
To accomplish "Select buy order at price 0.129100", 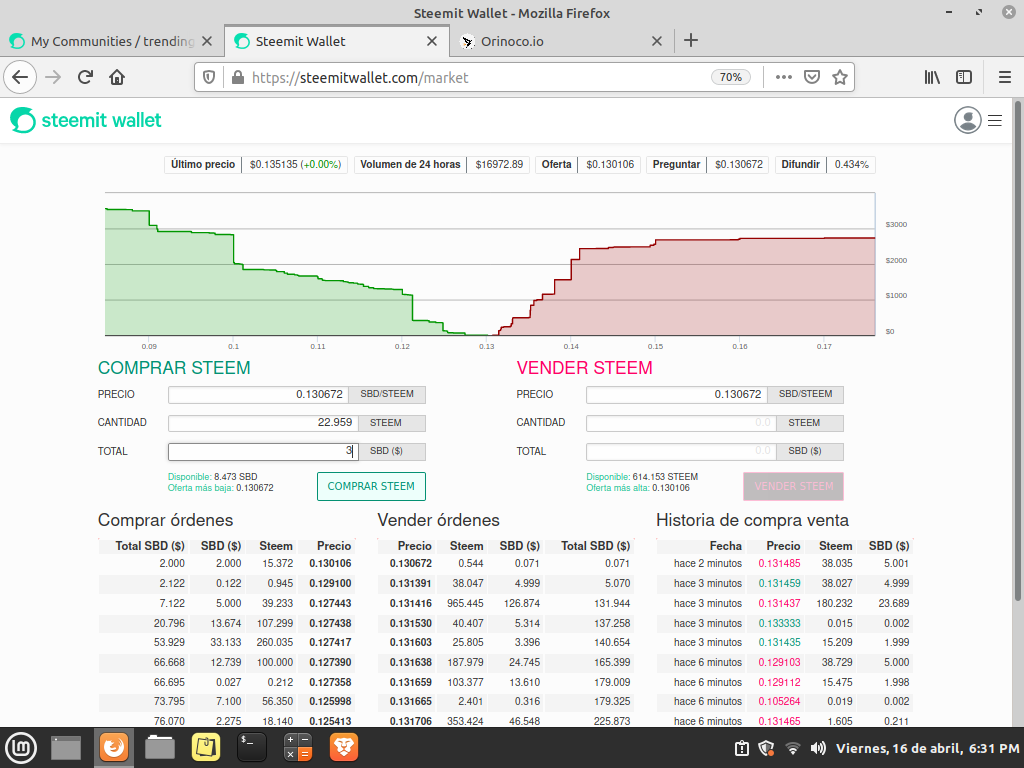I will pyautogui.click(x=226, y=583).
